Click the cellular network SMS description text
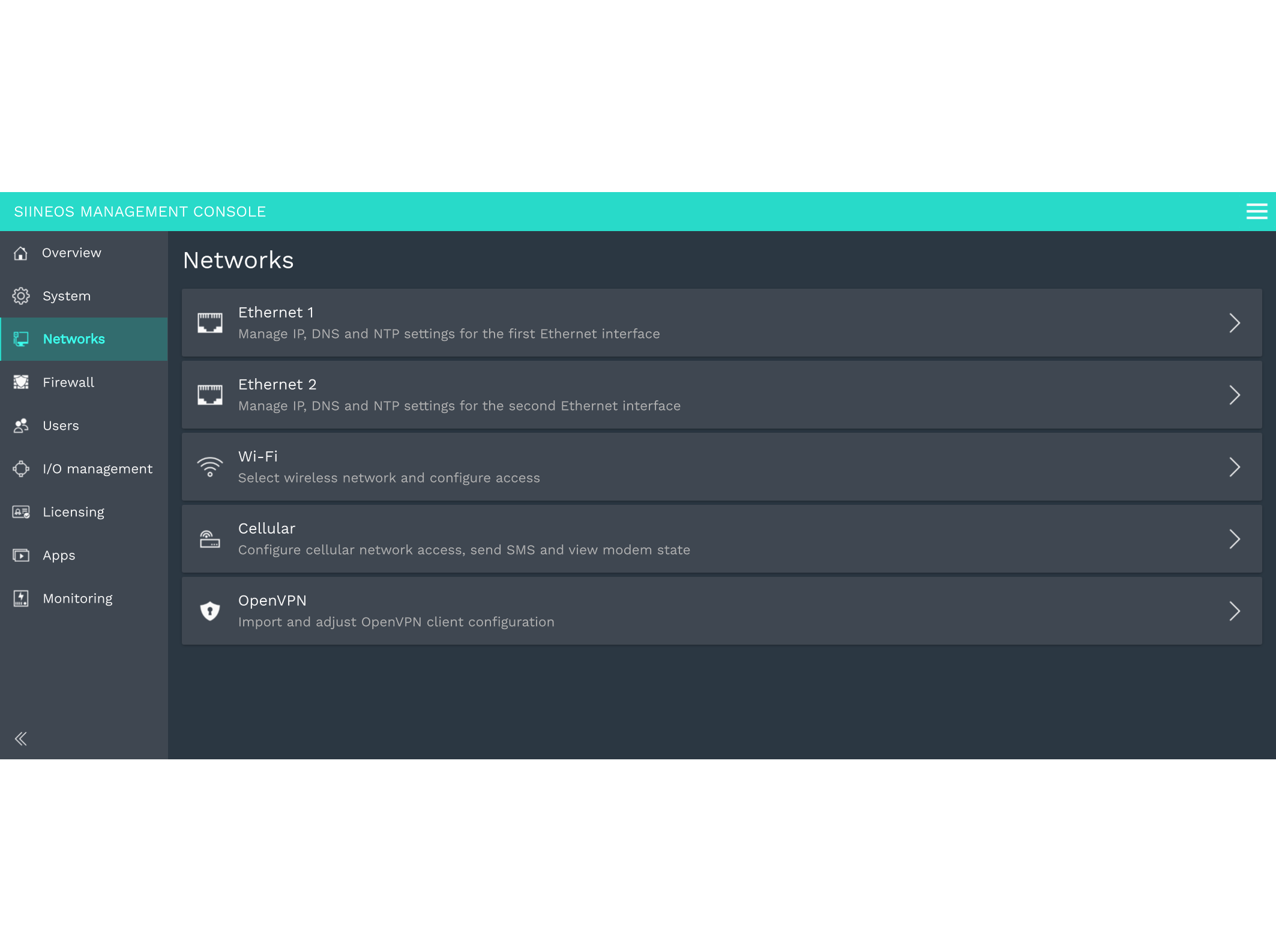This screenshot has width=1276, height=952. (x=464, y=550)
